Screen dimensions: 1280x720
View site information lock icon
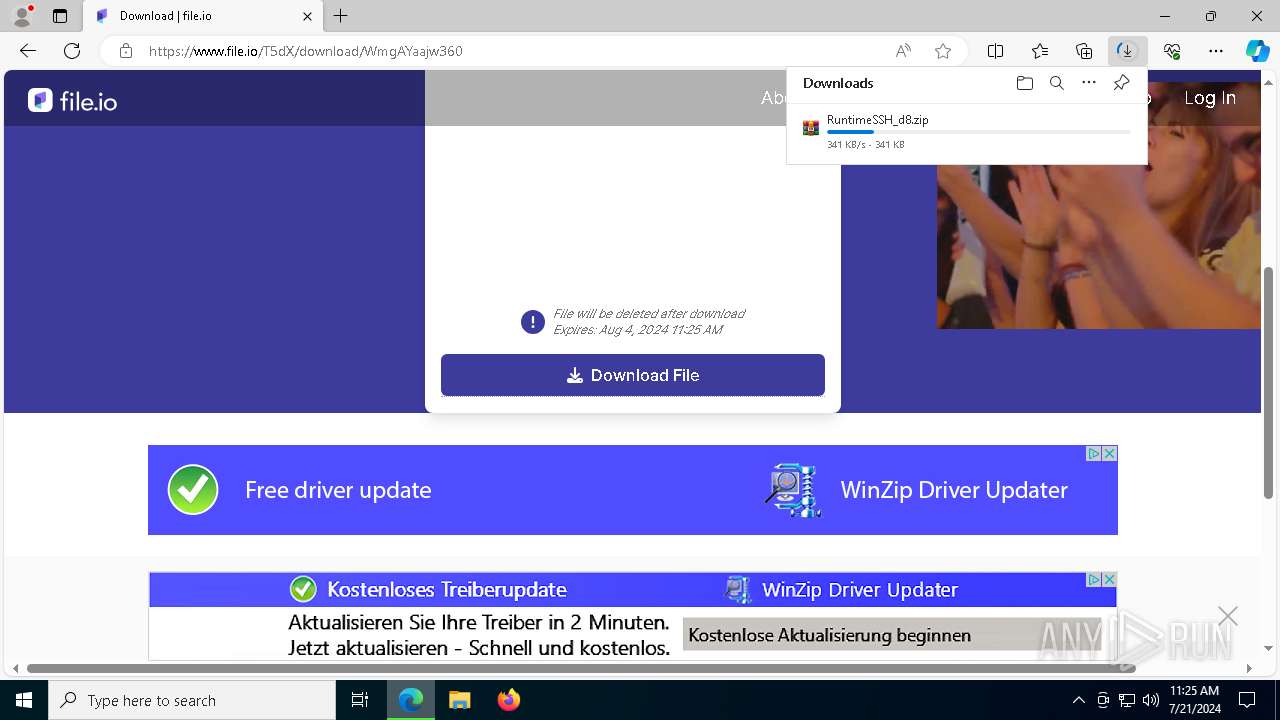126,51
